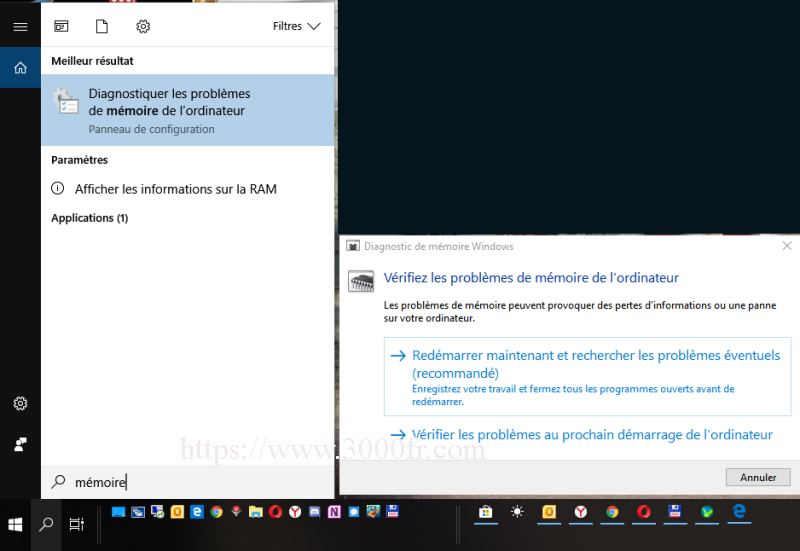Image resolution: width=800 pixels, height=551 pixels.
Task: Open the Windows Start button
Action: 15,524
